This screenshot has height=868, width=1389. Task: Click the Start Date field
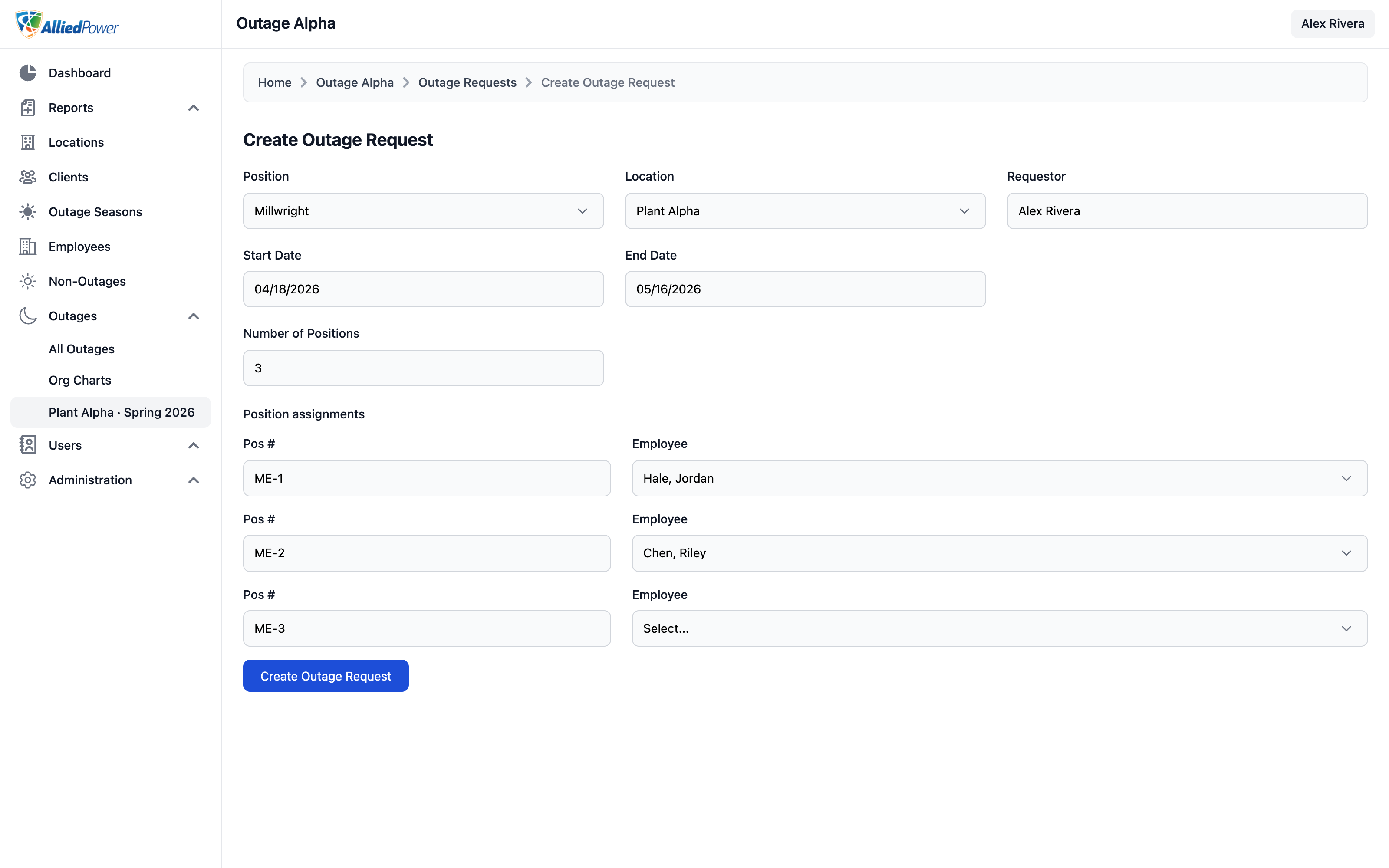coord(423,289)
